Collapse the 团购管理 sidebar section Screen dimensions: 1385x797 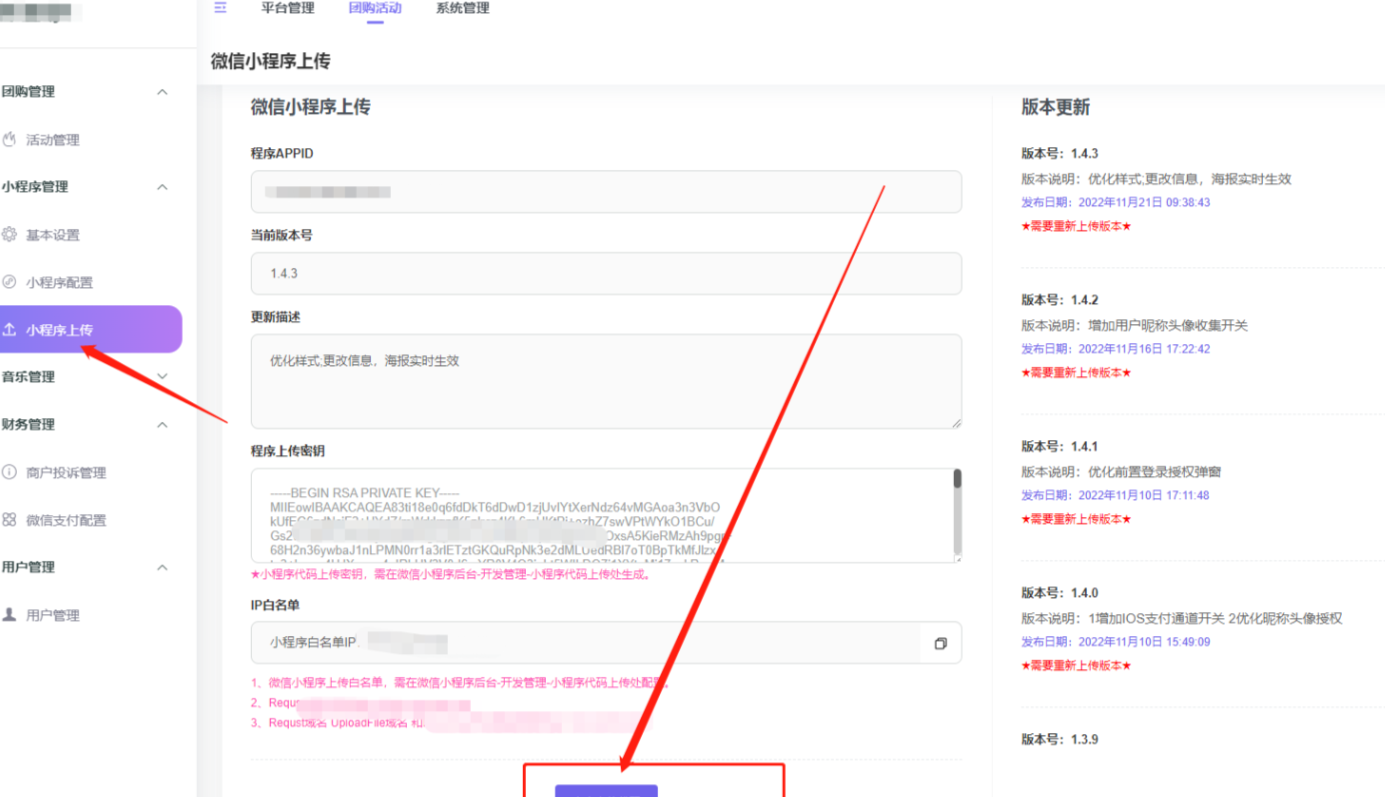[x=162, y=91]
